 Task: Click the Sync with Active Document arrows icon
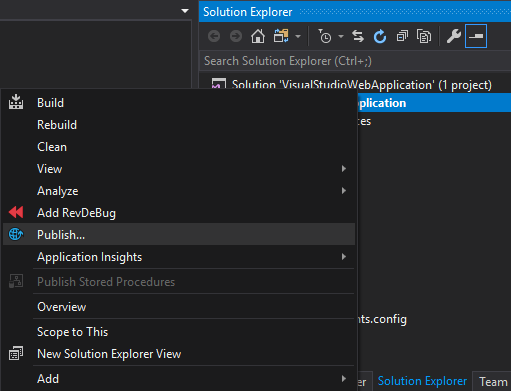pyautogui.click(x=358, y=36)
